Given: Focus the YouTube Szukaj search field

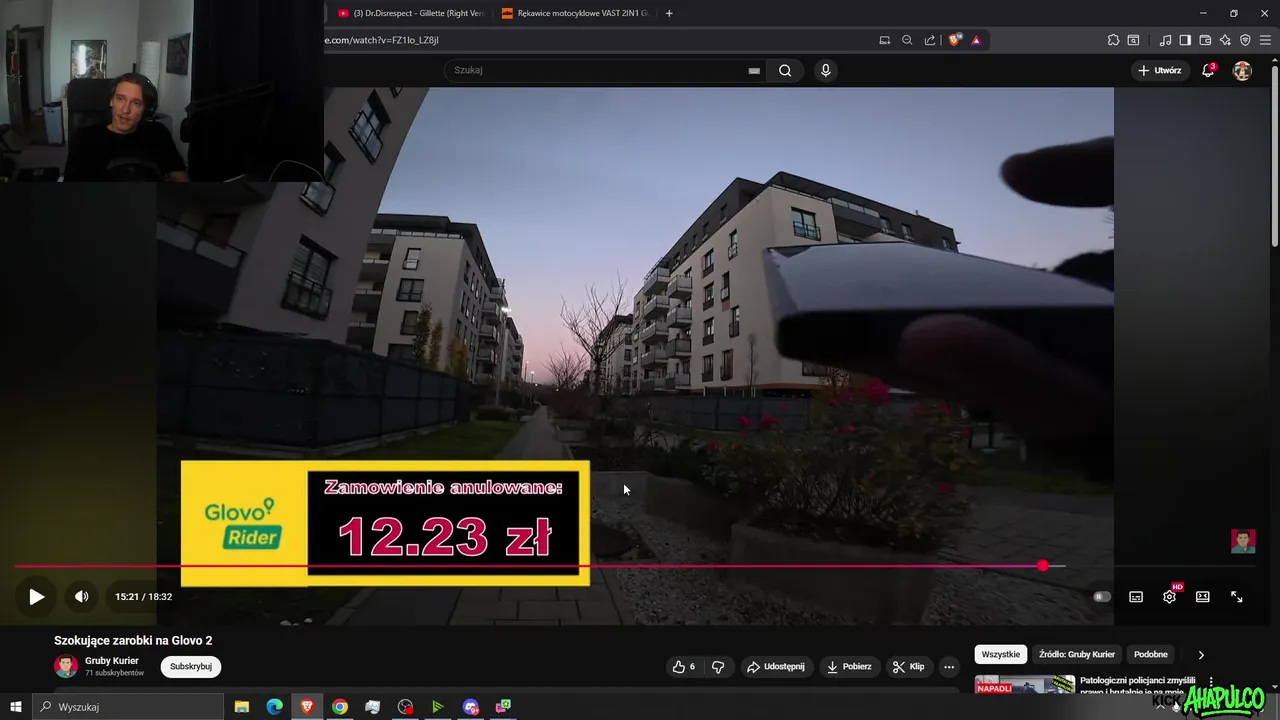Looking at the screenshot, I should tap(595, 70).
